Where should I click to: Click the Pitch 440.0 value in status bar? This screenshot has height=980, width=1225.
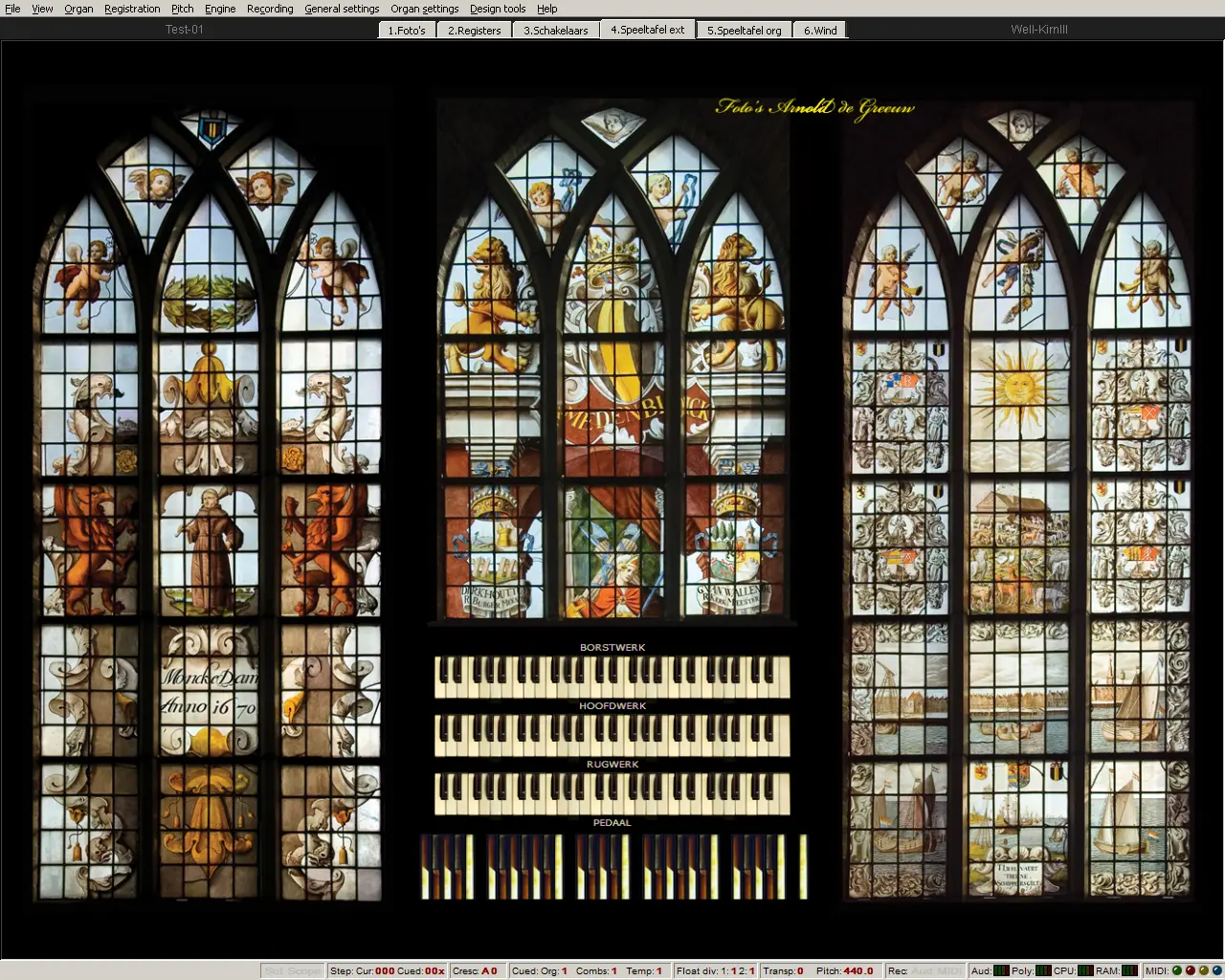coord(857,970)
